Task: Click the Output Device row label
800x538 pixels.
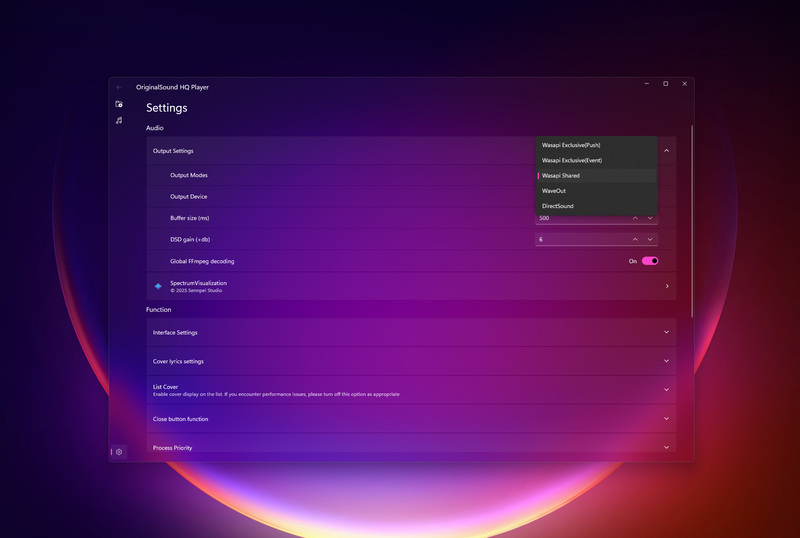Action: pyautogui.click(x=189, y=197)
